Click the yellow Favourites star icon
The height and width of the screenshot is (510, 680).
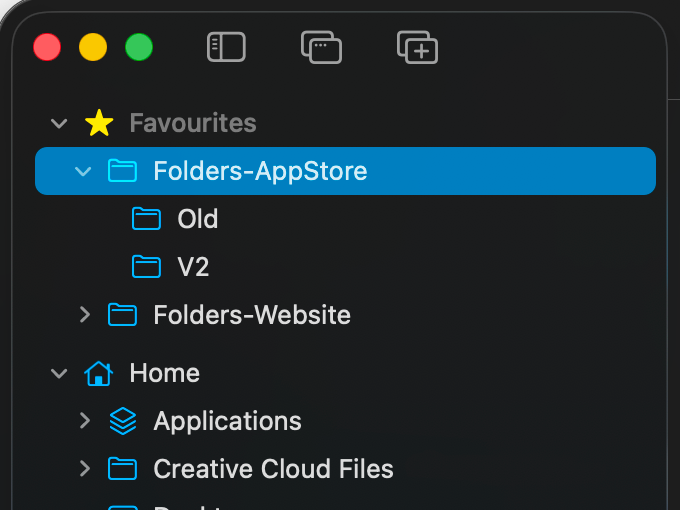point(98,123)
